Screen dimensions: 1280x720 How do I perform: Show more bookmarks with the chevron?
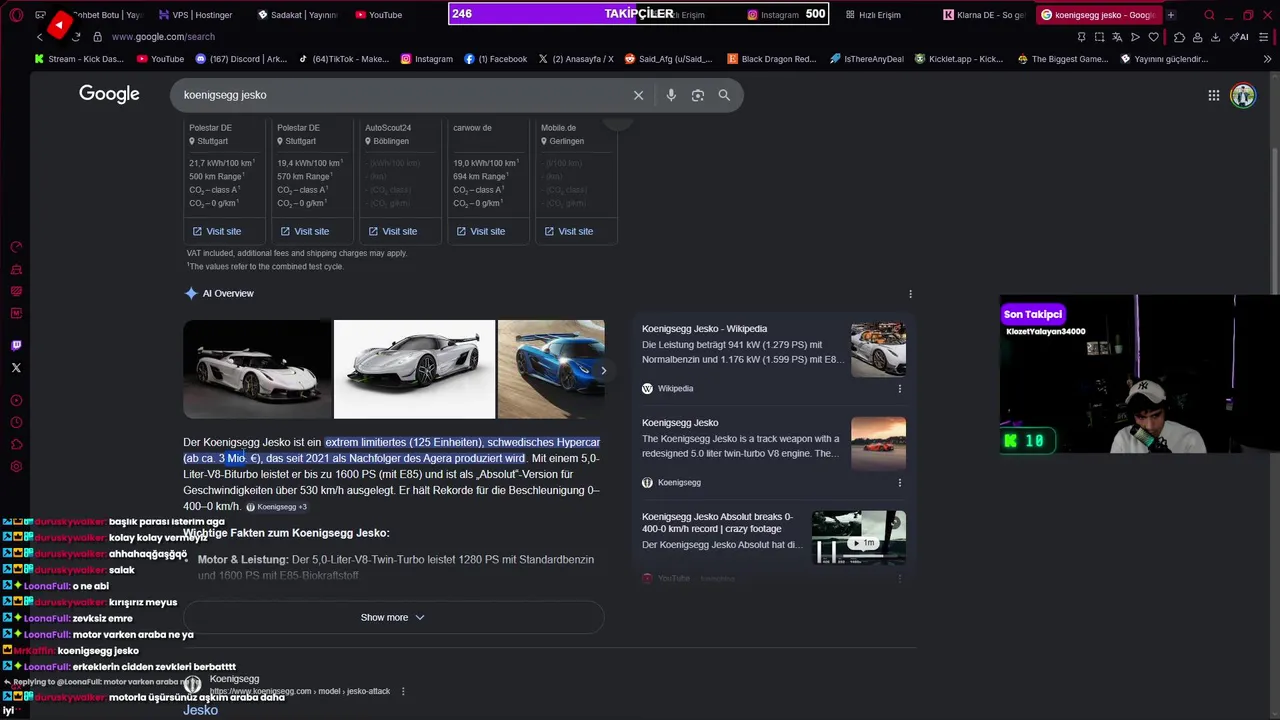pyautogui.click(x=1268, y=59)
